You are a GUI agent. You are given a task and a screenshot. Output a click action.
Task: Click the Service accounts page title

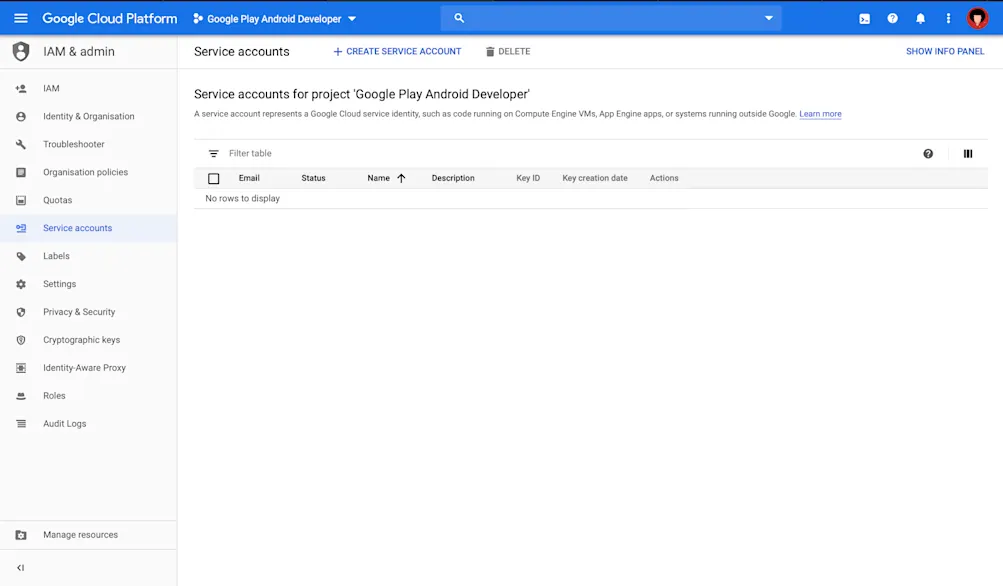click(x=242, y=51)
